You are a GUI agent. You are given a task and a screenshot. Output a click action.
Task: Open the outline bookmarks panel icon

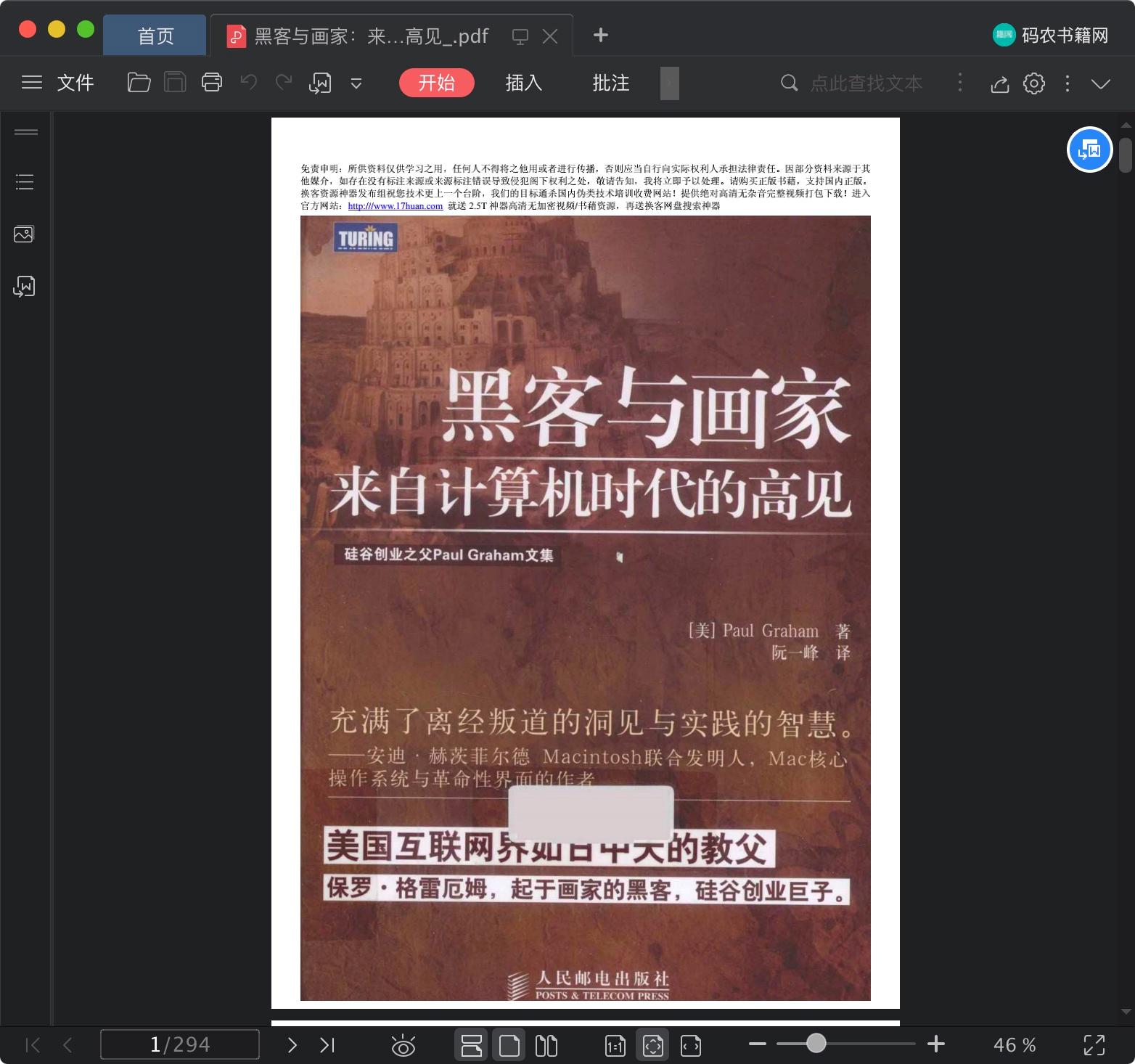coord(25,181)
